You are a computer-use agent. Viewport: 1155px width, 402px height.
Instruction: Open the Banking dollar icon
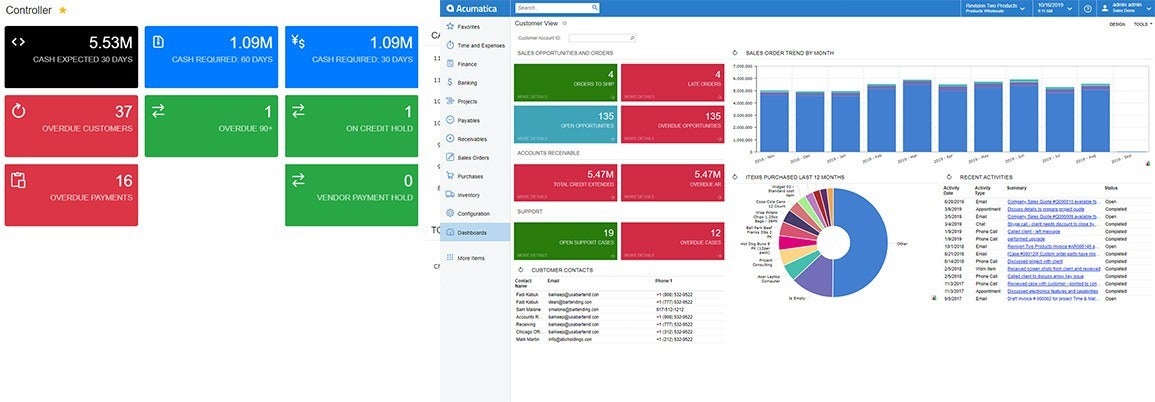(x=450, y=82)
